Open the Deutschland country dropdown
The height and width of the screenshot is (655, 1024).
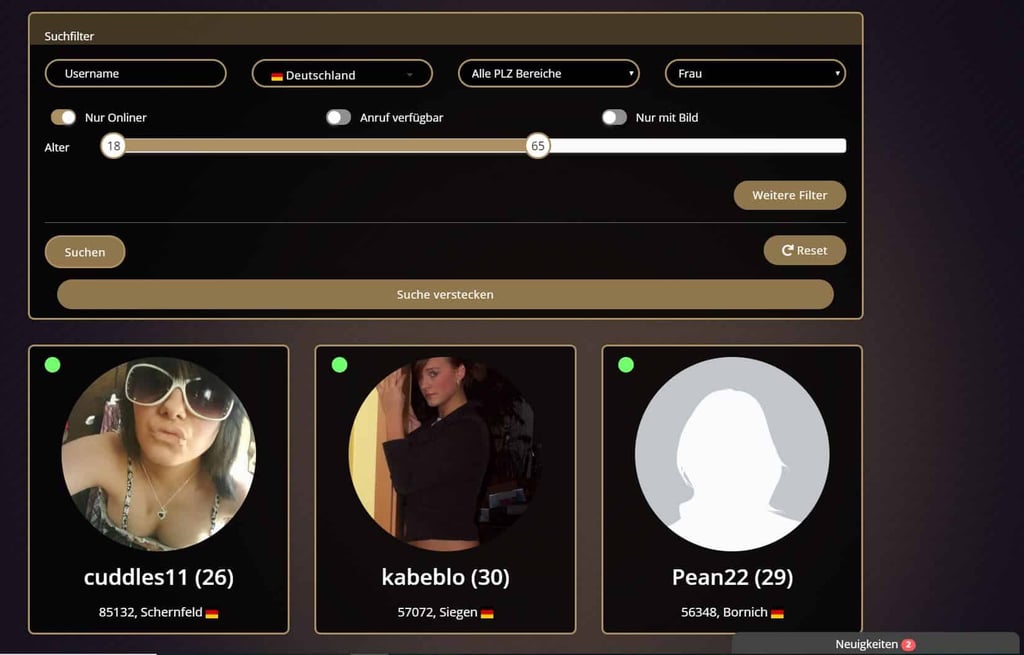pyautogui.click(x=342, y=74)
